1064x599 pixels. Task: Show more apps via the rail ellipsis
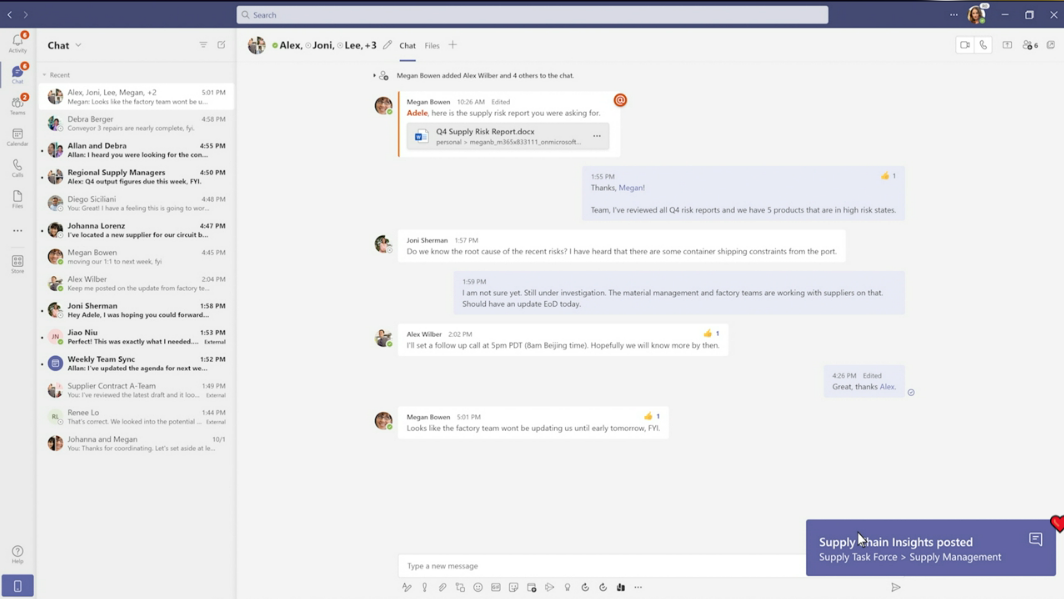click(18, 231)
